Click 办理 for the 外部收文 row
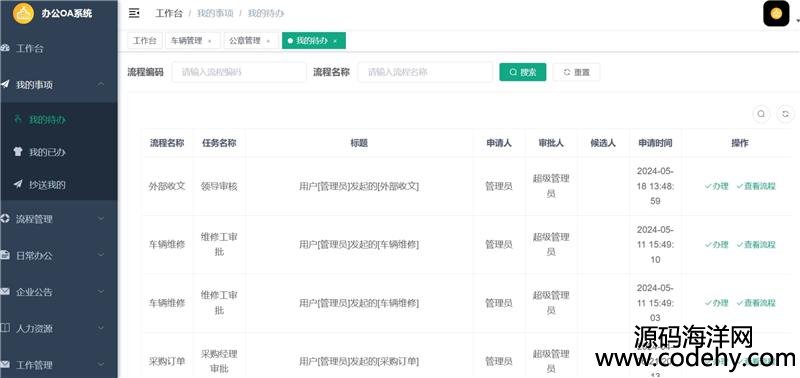 coord(716,186)
